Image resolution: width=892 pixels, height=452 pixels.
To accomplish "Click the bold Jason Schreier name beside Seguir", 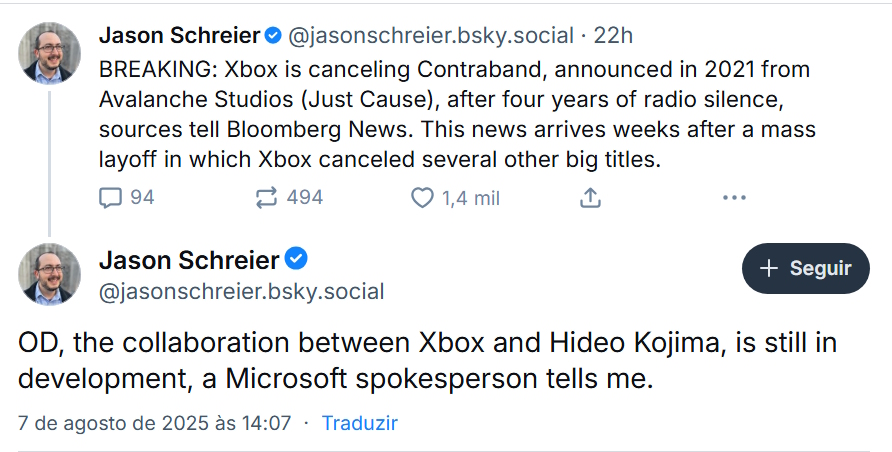I will coord(189,261).
